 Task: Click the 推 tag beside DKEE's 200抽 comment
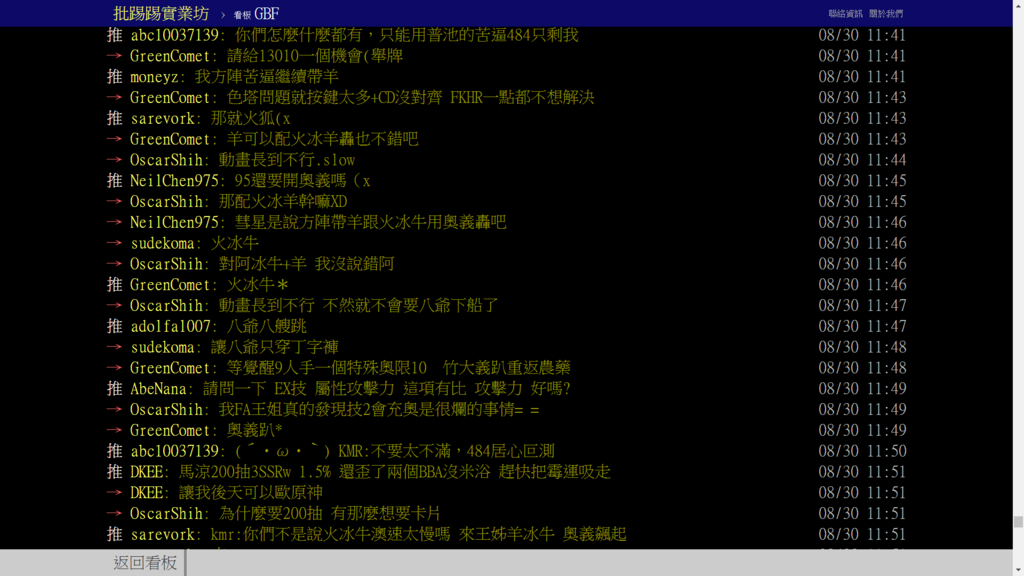pos(115,472)
